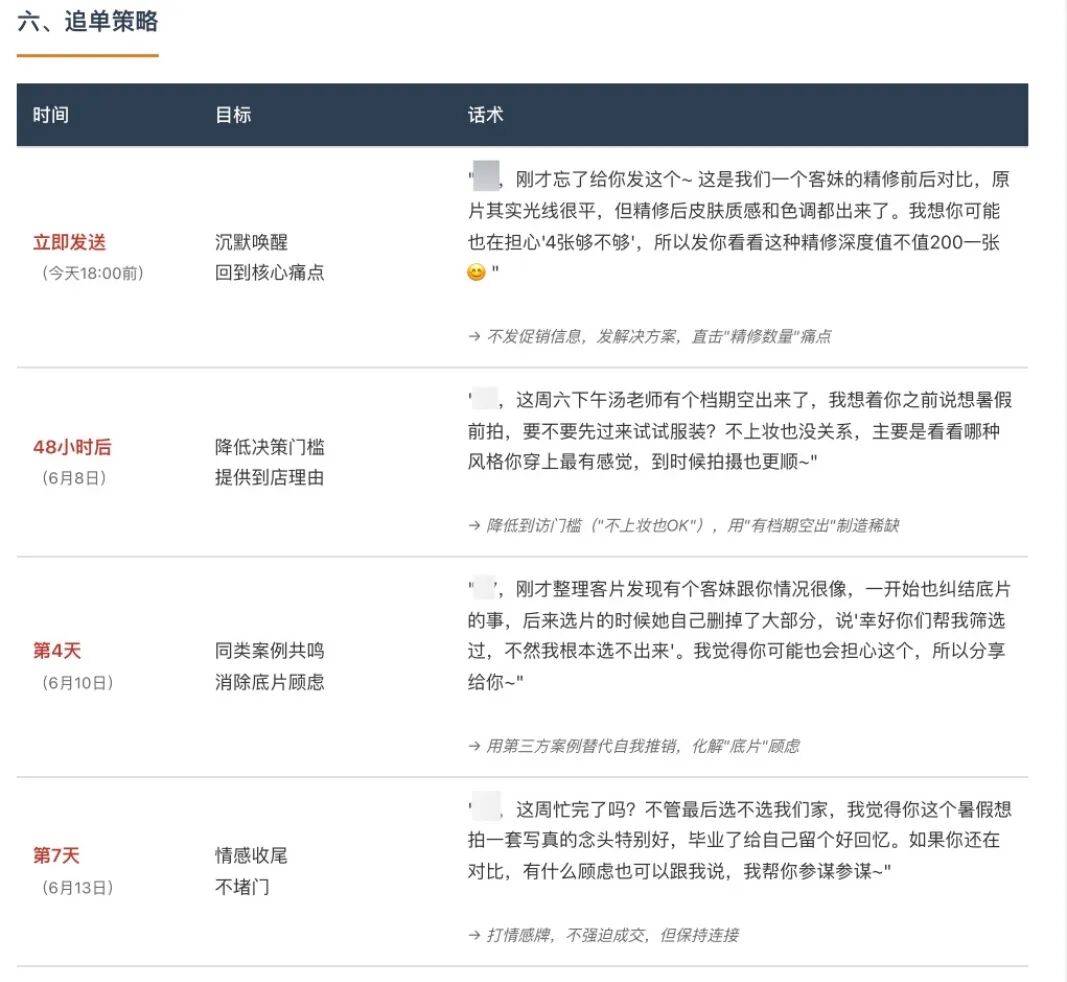Click the goal "回到核心痛点"
The height and width of the screenshot is (982, 1067).
pyautogui.click(x=269, y=273)
